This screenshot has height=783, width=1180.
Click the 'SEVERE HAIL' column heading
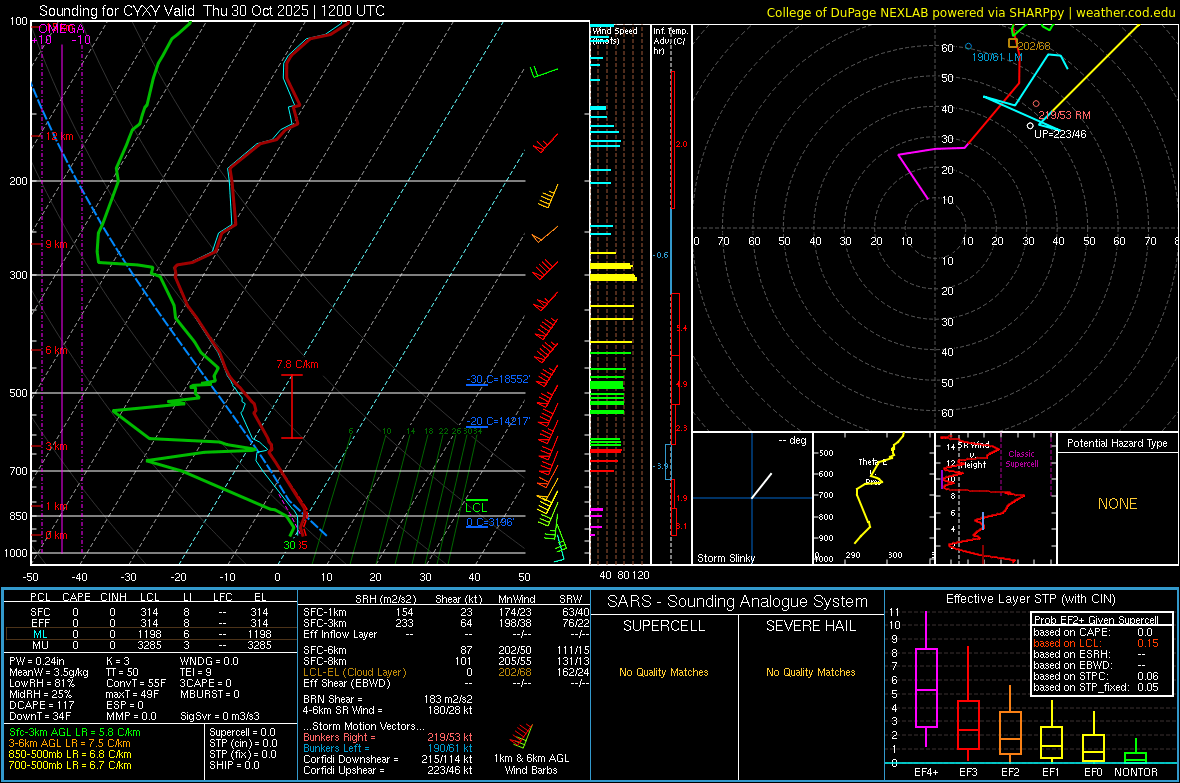[810, 626]
